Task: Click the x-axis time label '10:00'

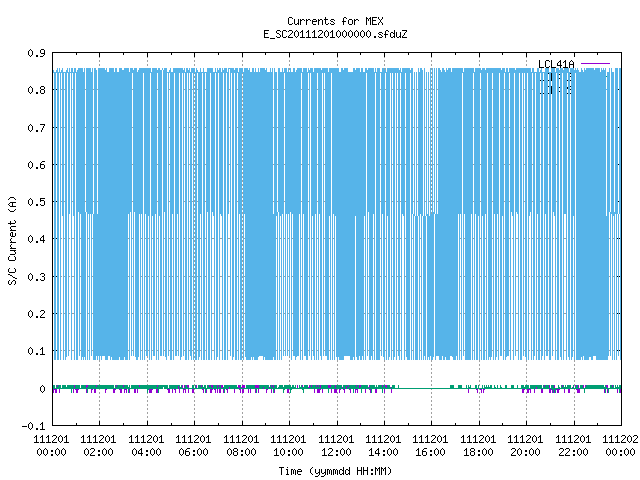Action: (x=288, y=453)
